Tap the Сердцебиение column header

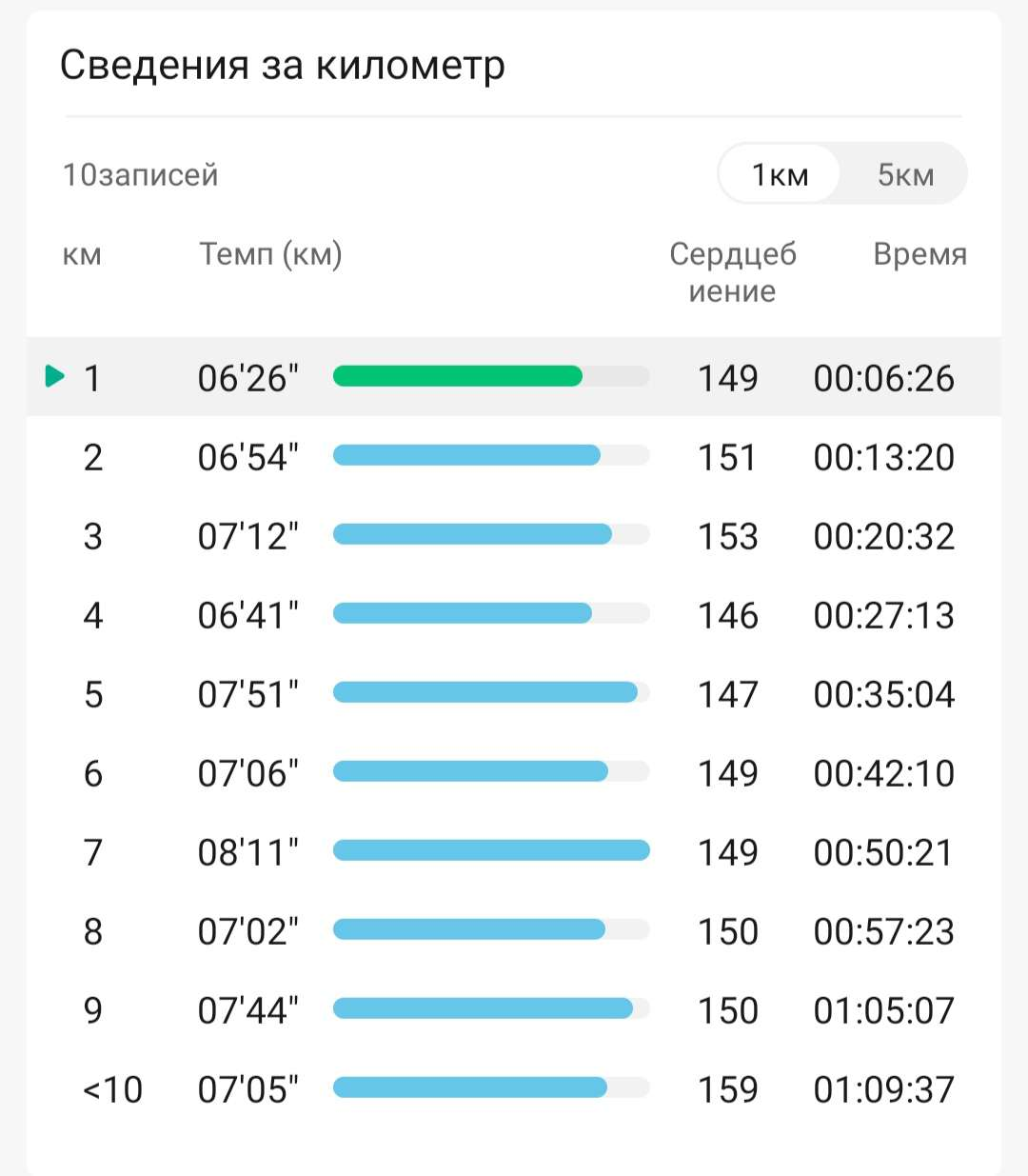pos(732,272)
